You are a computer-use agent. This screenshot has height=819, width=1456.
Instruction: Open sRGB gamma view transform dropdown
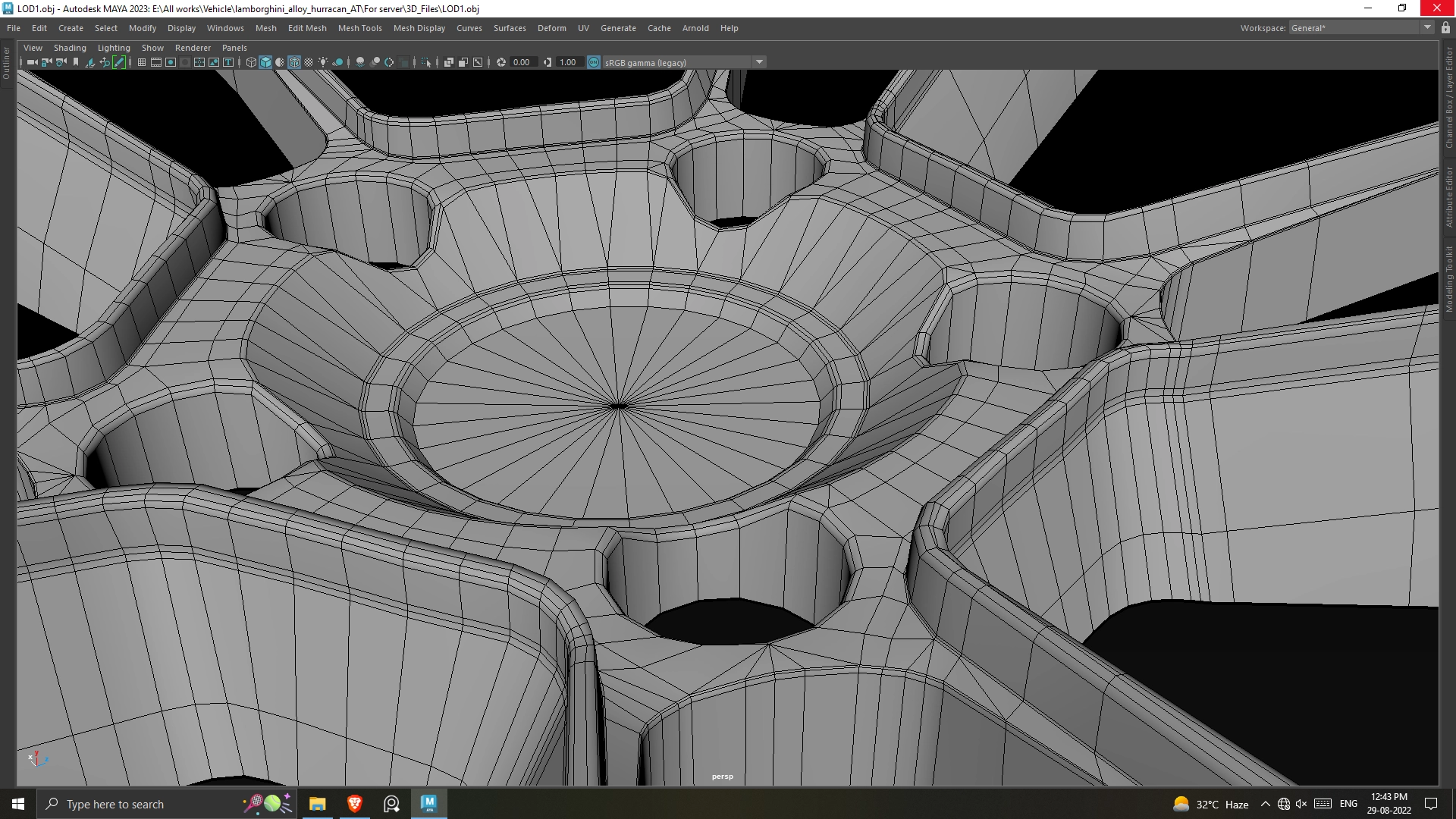[x=759, y=62]
